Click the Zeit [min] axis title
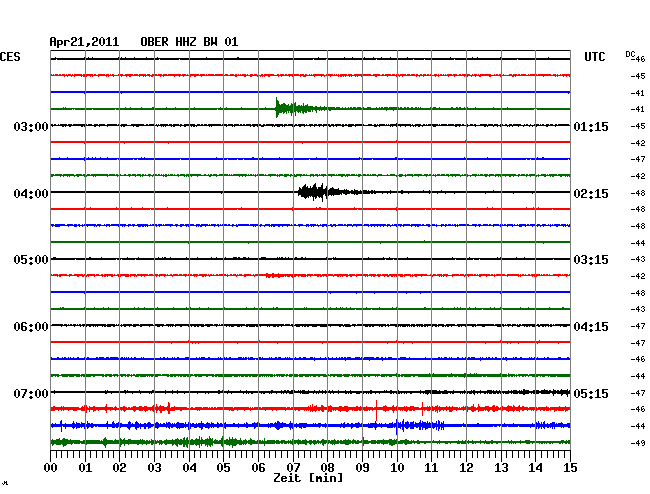This screenshot has height=494, width=650. coord(308,478)
